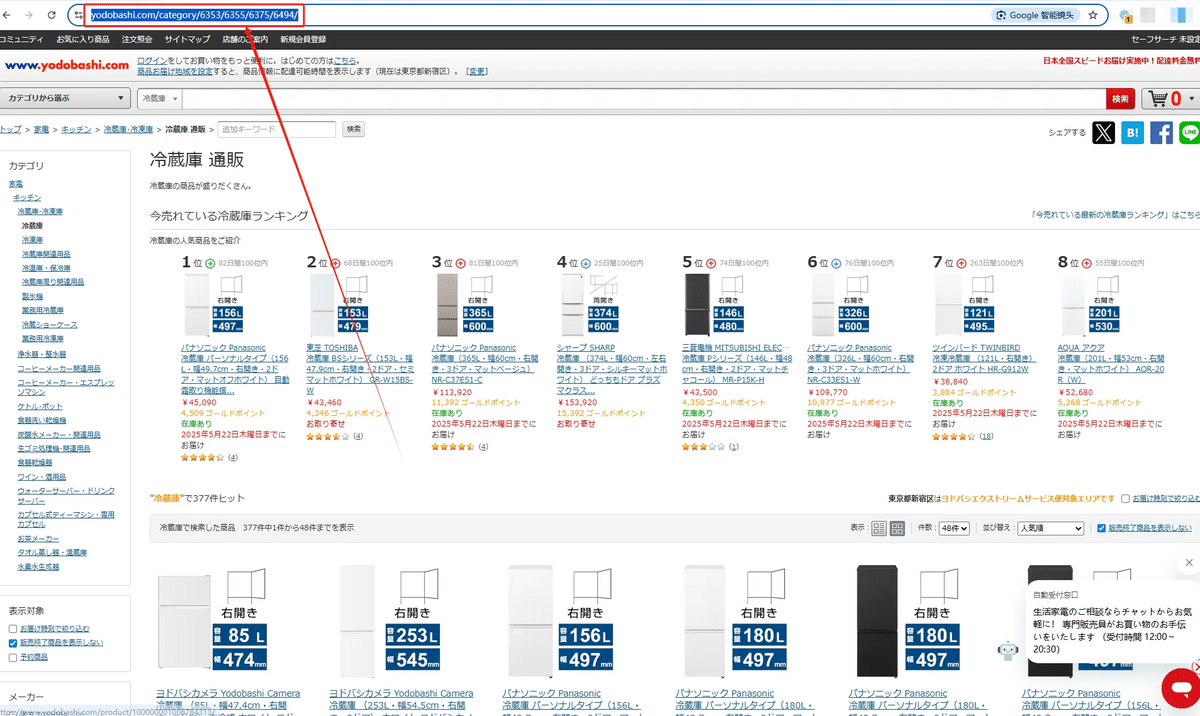Click the ログイン link
Image resolution: width=1200 pixels, height=716 pixels.
(152, 60)
